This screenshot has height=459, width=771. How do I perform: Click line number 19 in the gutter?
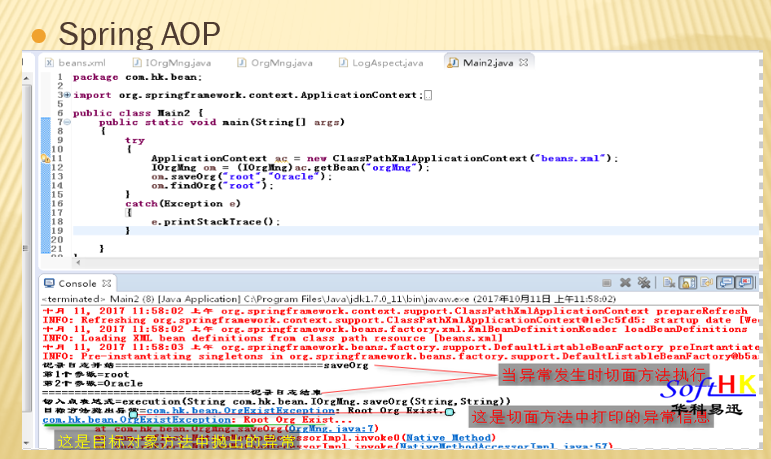pyautogui.click(x=57, y=231)
